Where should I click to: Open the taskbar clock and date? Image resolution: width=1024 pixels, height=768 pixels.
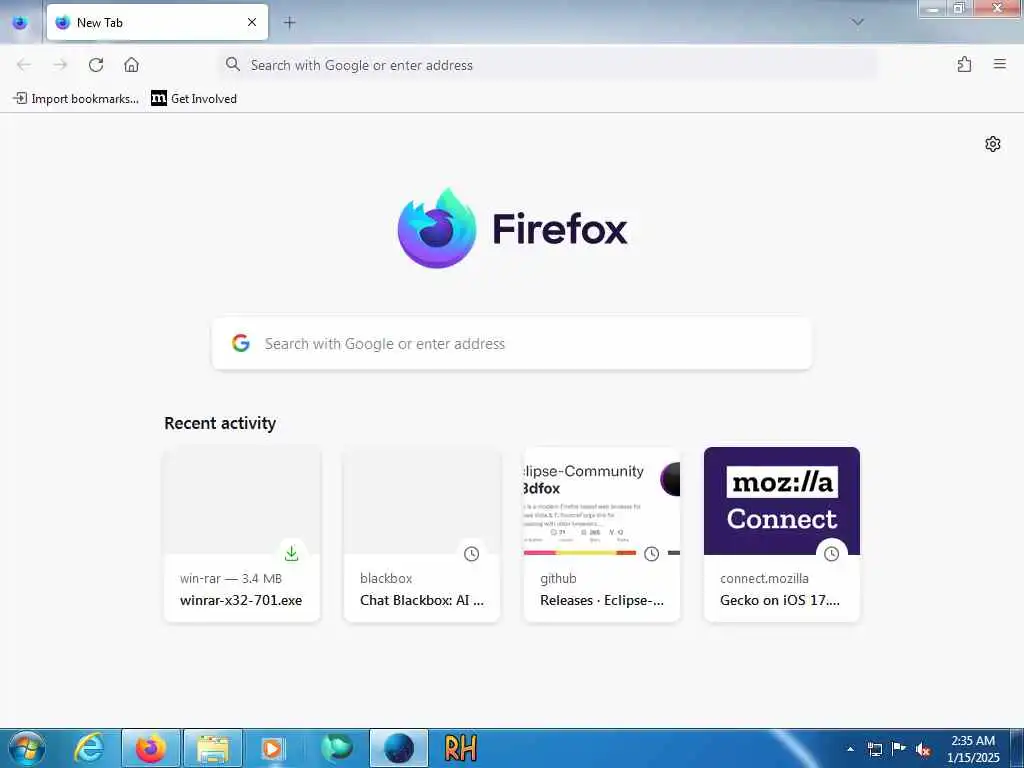pyautogui.click(x=972, y=749)
